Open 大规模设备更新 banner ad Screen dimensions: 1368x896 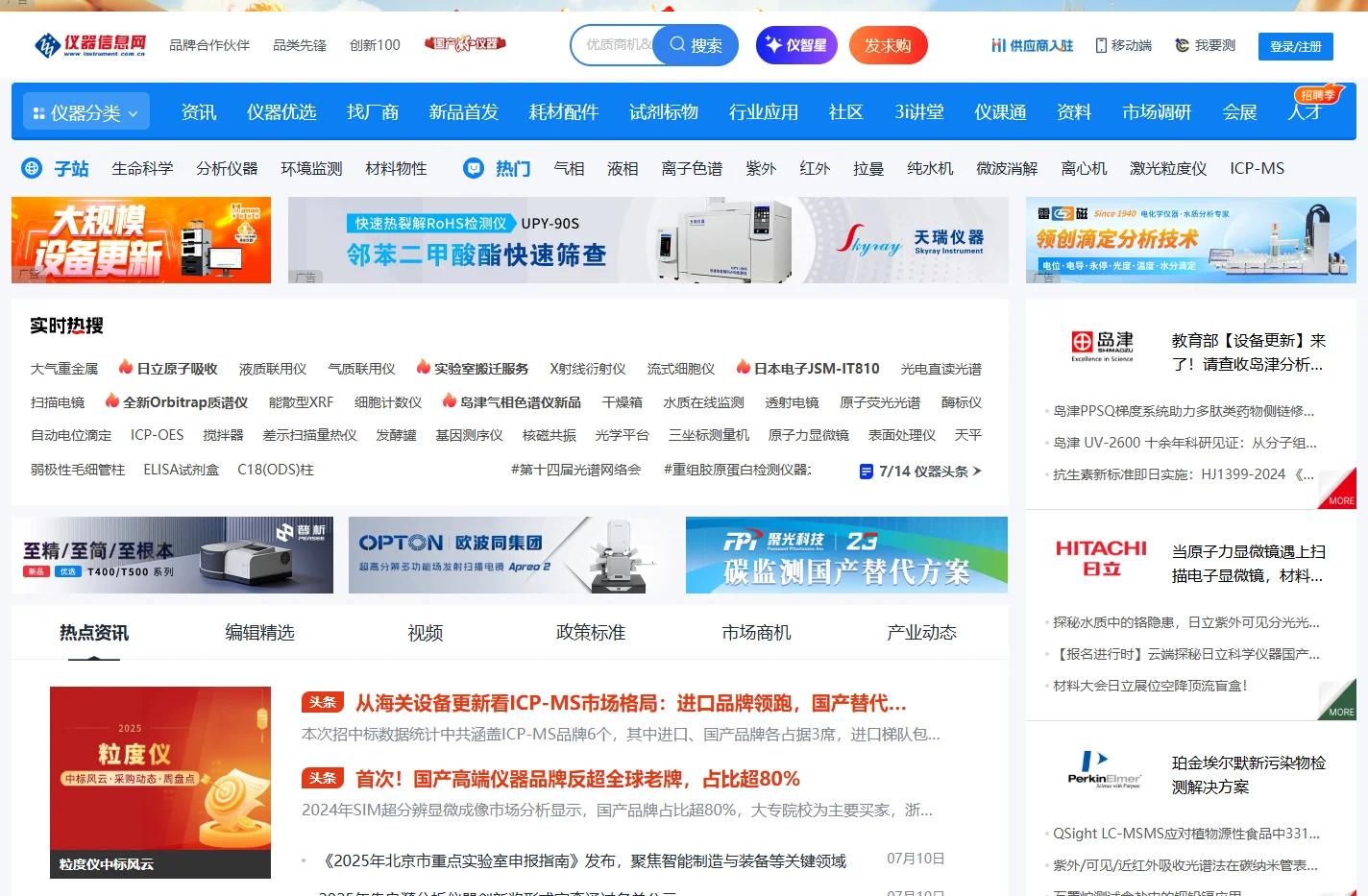[141, 240]
